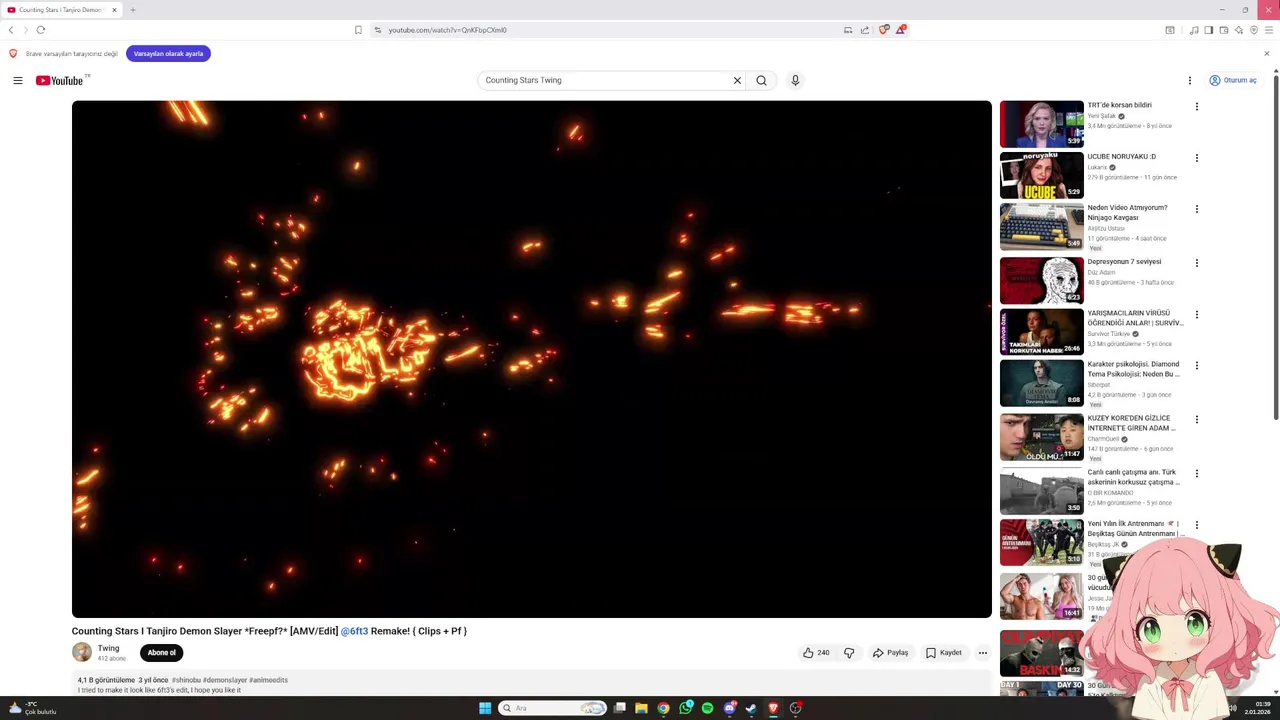Open the #shinobu hashtag
This screenshot has height=720, width=1280.
[186, 680]
